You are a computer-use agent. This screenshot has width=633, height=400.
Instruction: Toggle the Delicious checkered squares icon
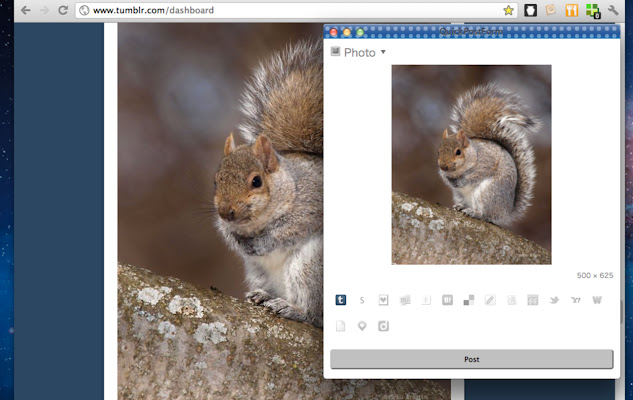pyautogui.click(x=468, y=300)
